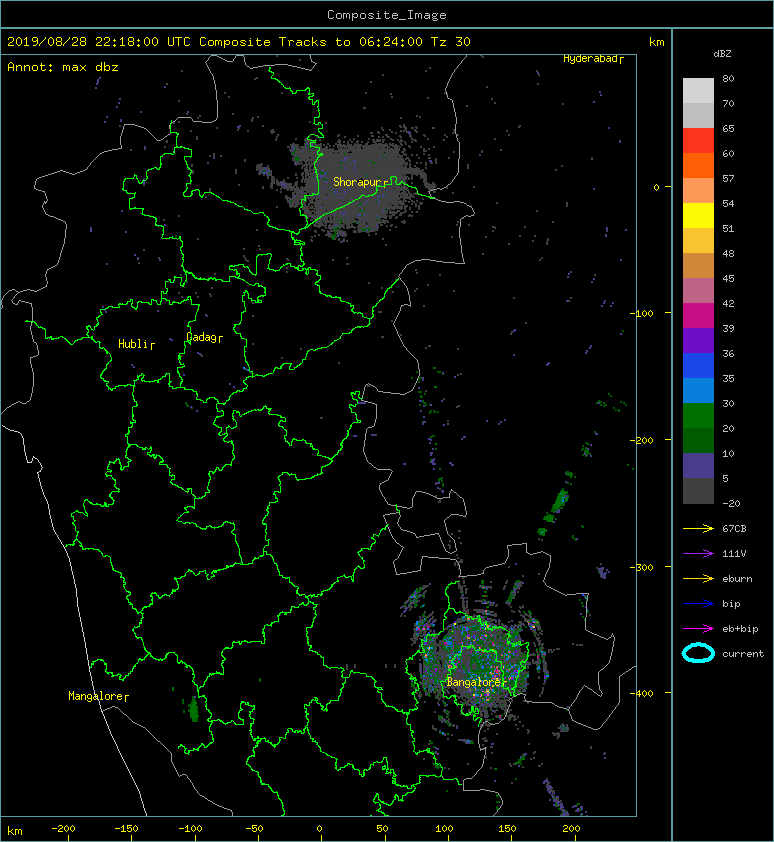
Task: Click the 150 tick label on horizontal axis
Action: [x=508, y=829]
